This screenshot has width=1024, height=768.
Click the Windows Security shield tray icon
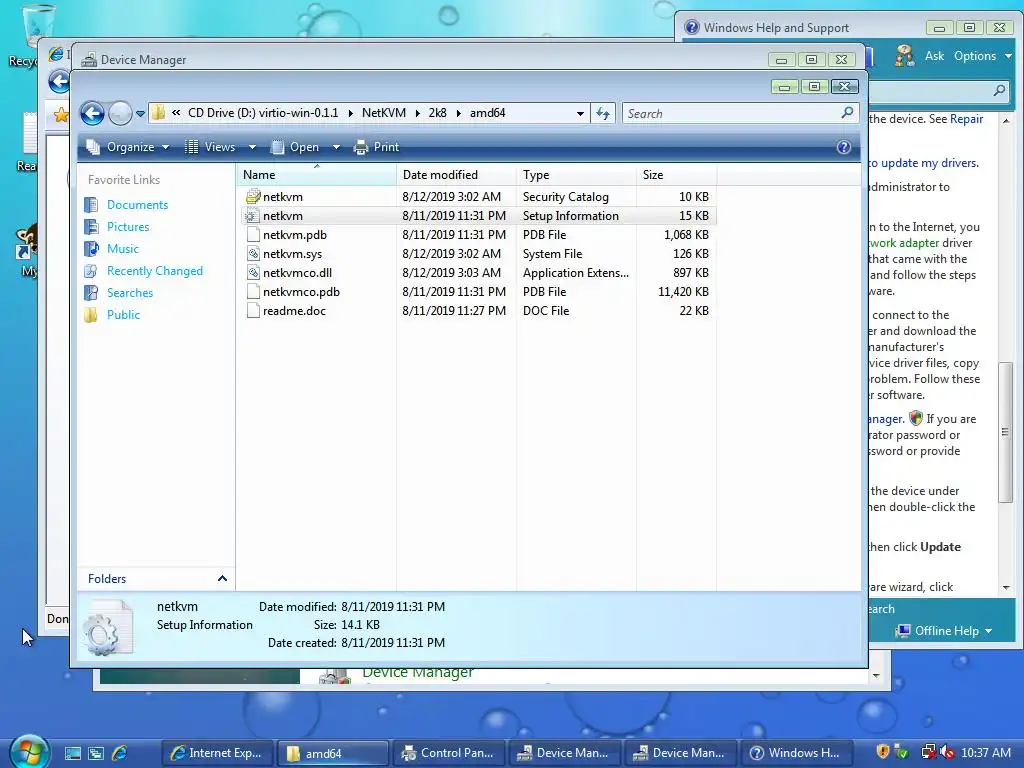point(882,752)
